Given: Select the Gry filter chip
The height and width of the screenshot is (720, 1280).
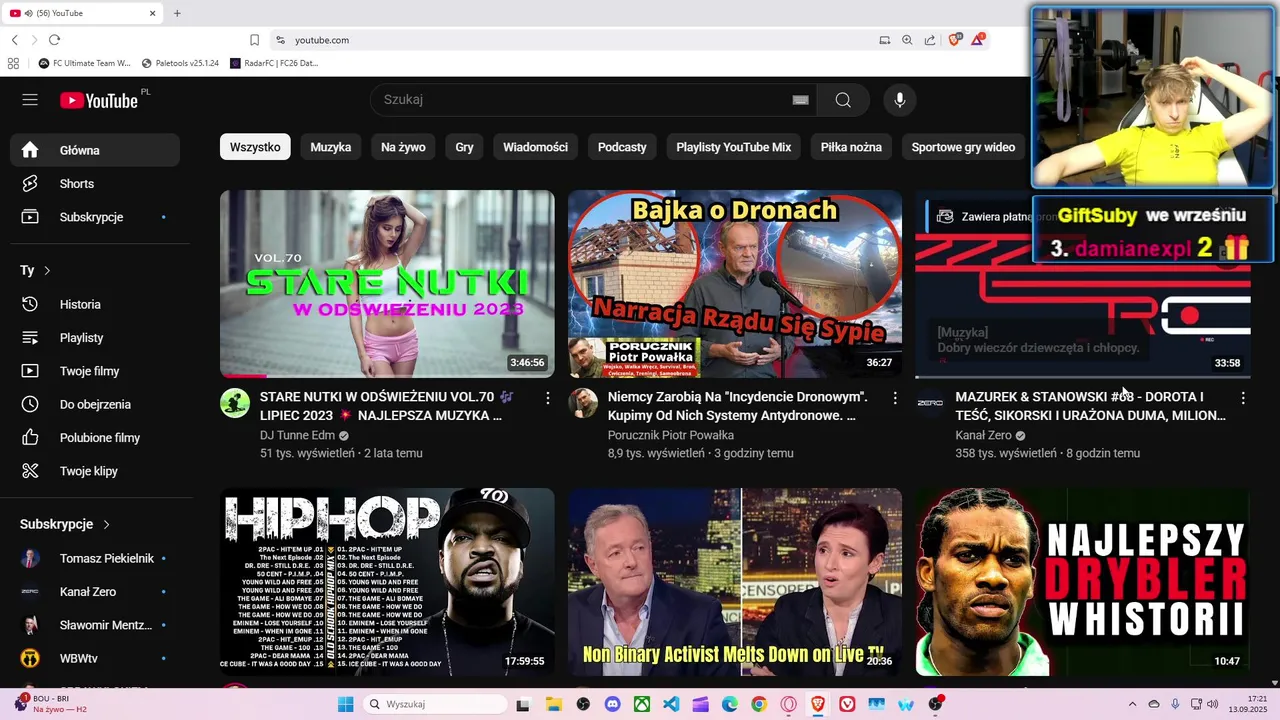Looking at the screenshot, I should [464, 147].
